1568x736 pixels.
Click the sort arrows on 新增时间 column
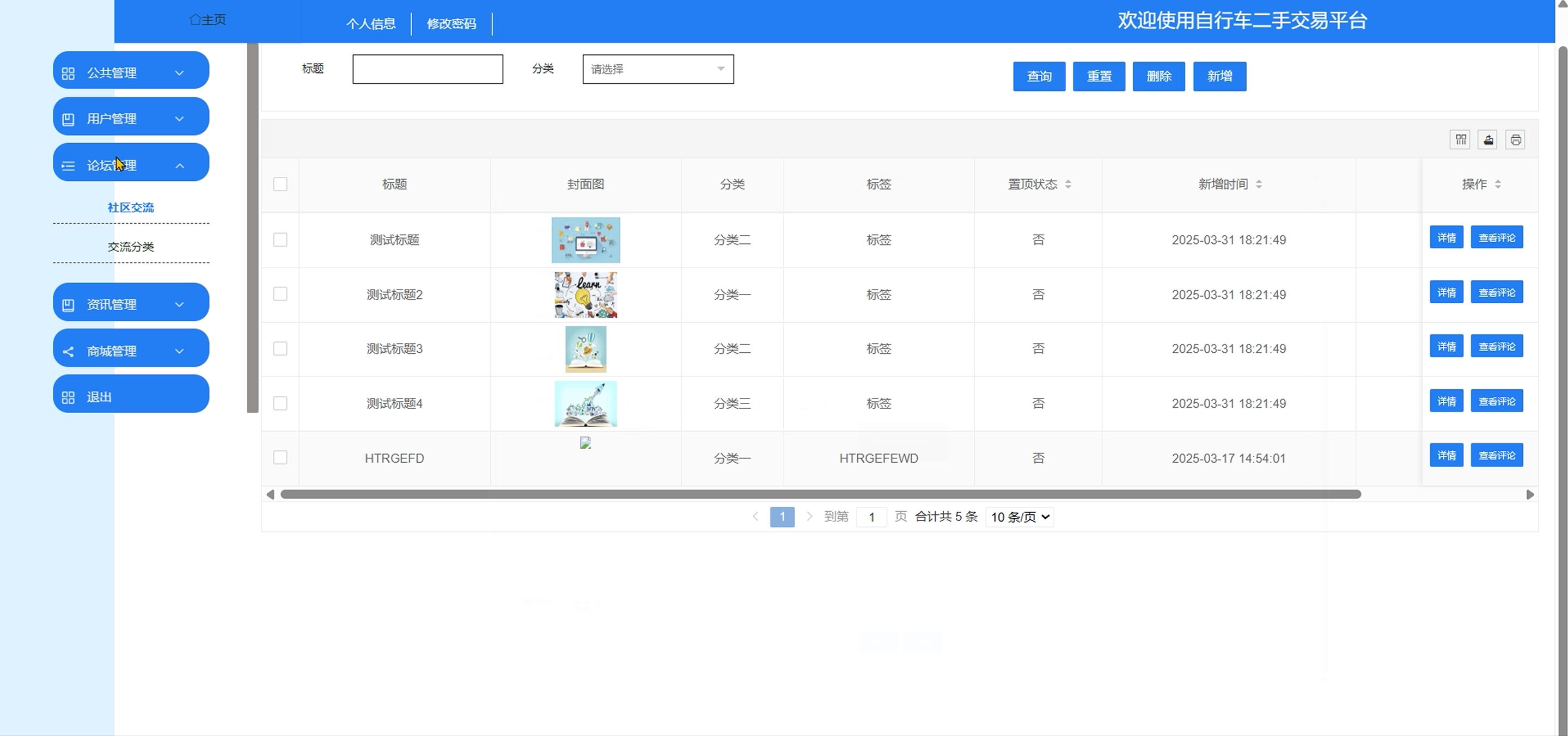(1259, 185)
